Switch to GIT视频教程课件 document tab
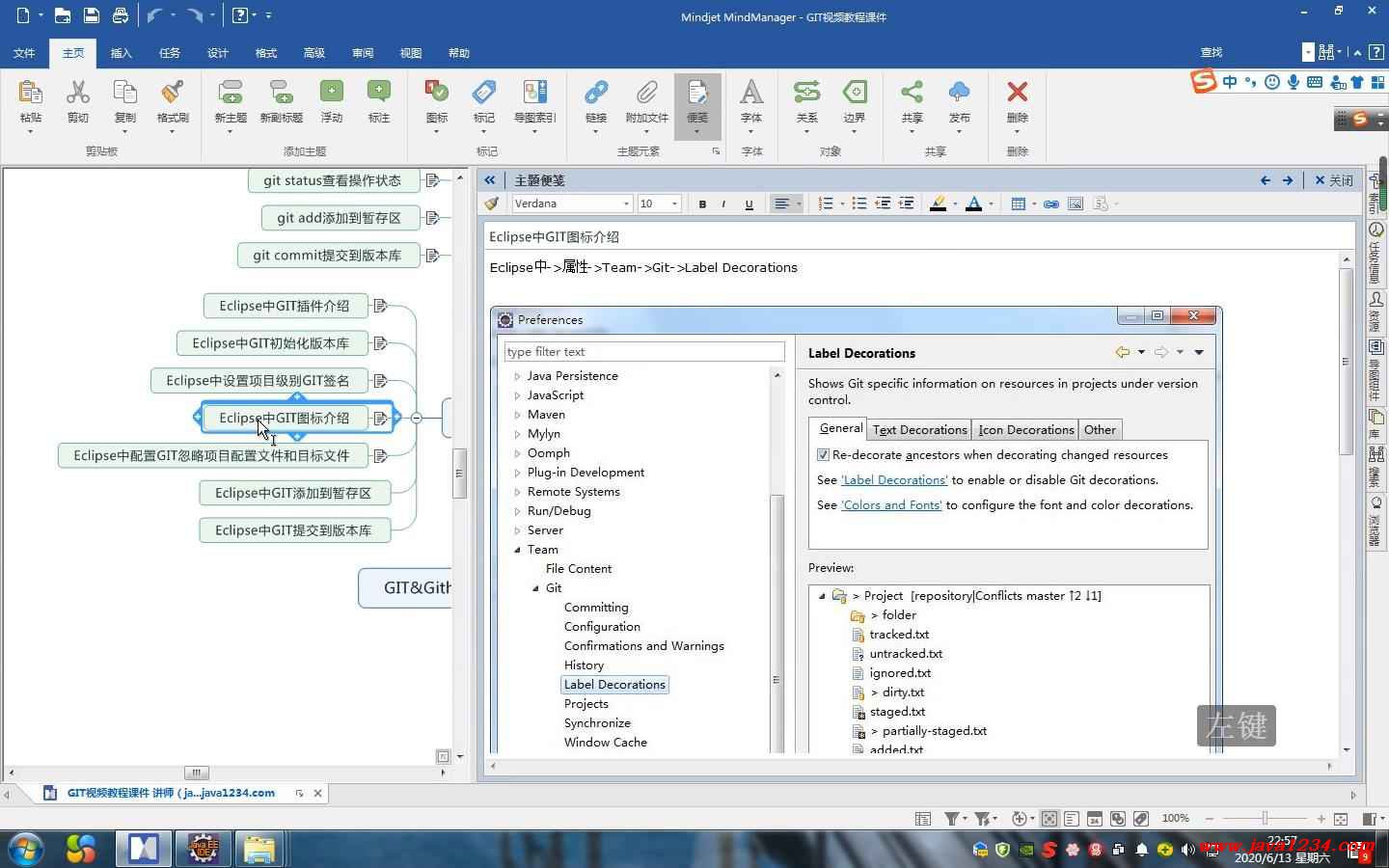Viewport: 1389px width, 868px height. pos(171,793)
